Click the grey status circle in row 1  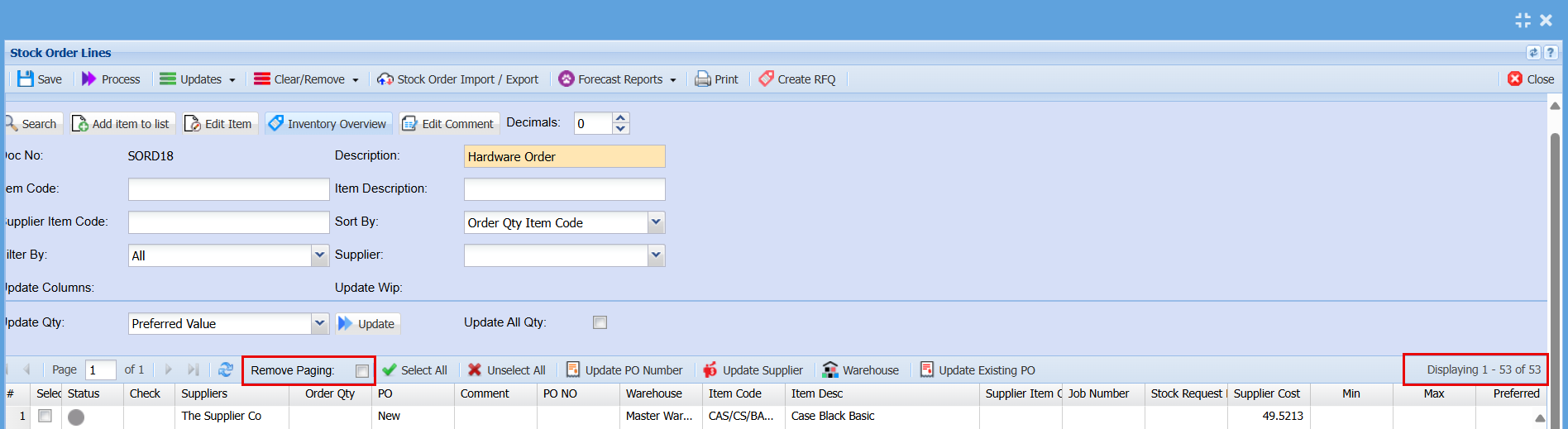click(76, 417)
